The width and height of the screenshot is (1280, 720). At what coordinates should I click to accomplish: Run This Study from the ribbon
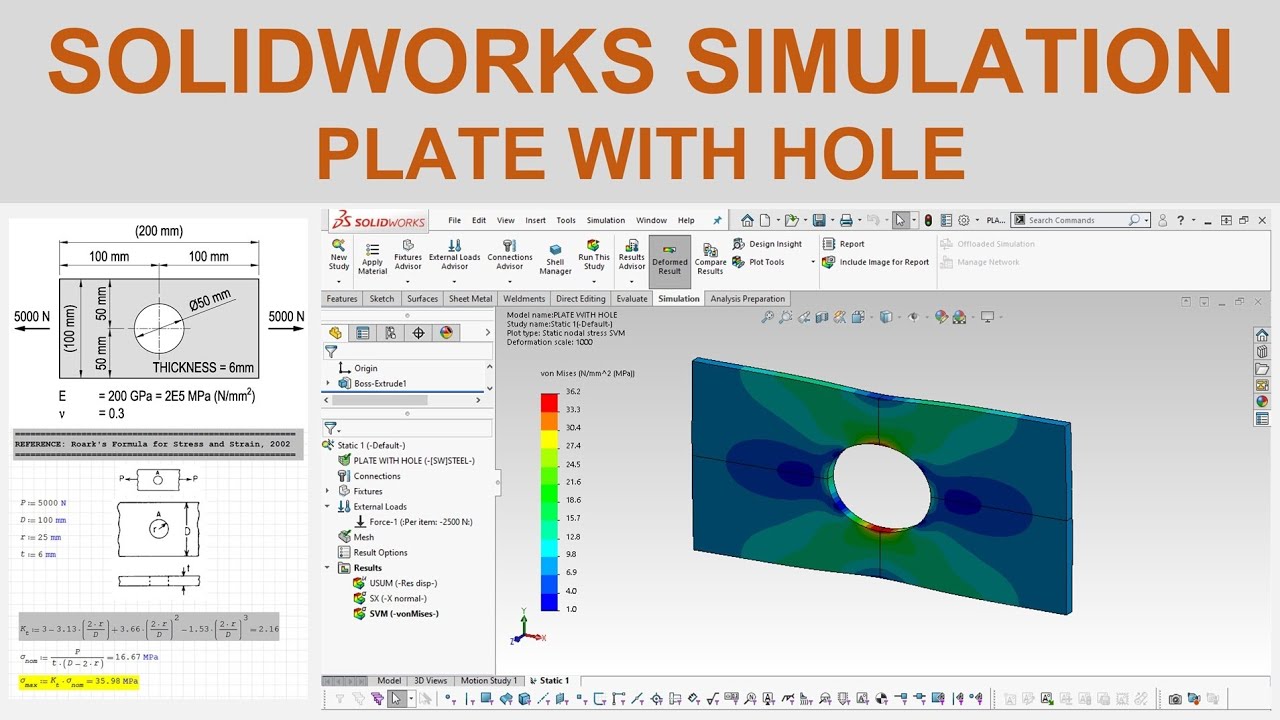tap(594, 256)
